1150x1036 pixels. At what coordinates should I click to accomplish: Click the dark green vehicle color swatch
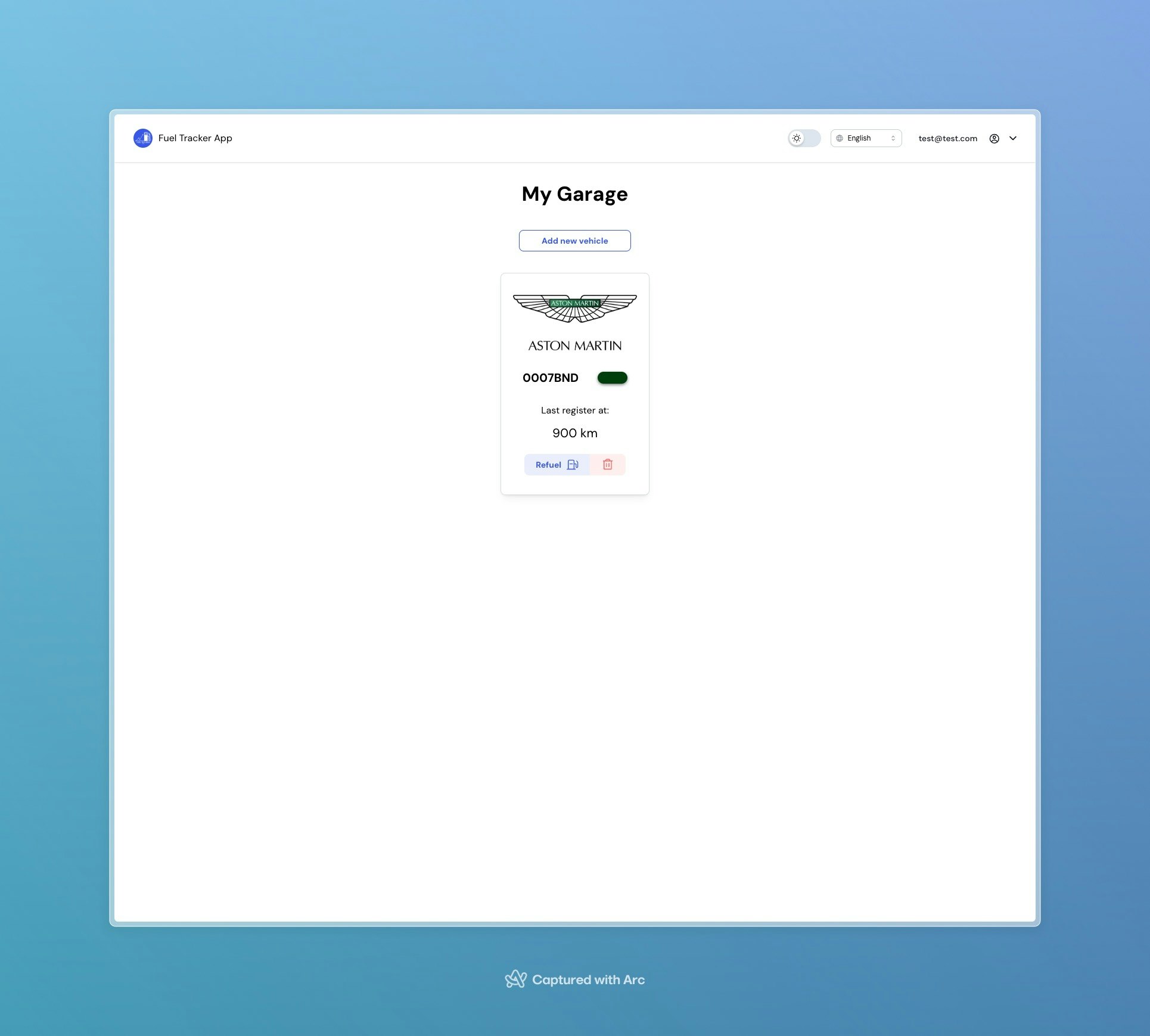point(613,378)
